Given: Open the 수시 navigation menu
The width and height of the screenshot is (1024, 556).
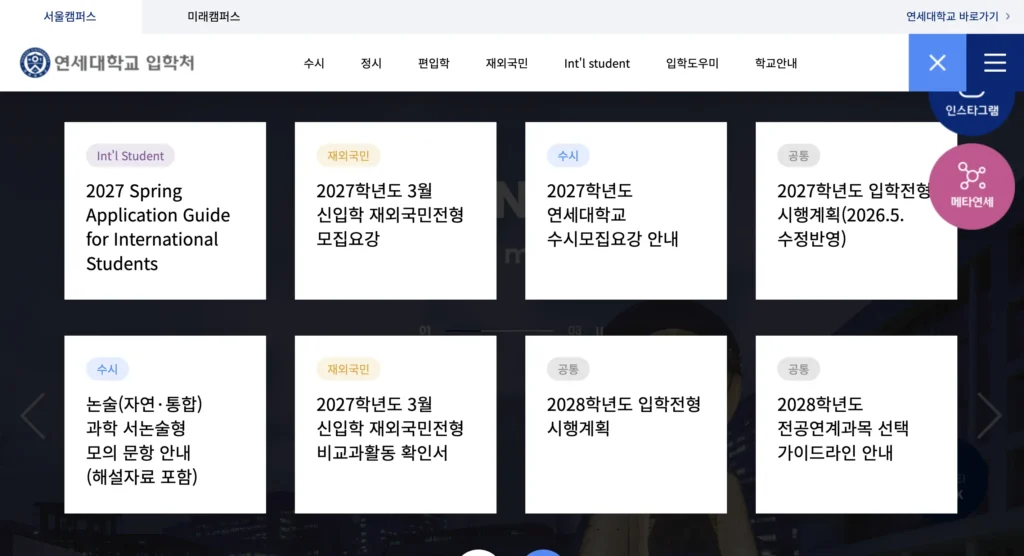Looking at the screenshot, I should pos(313,63).
